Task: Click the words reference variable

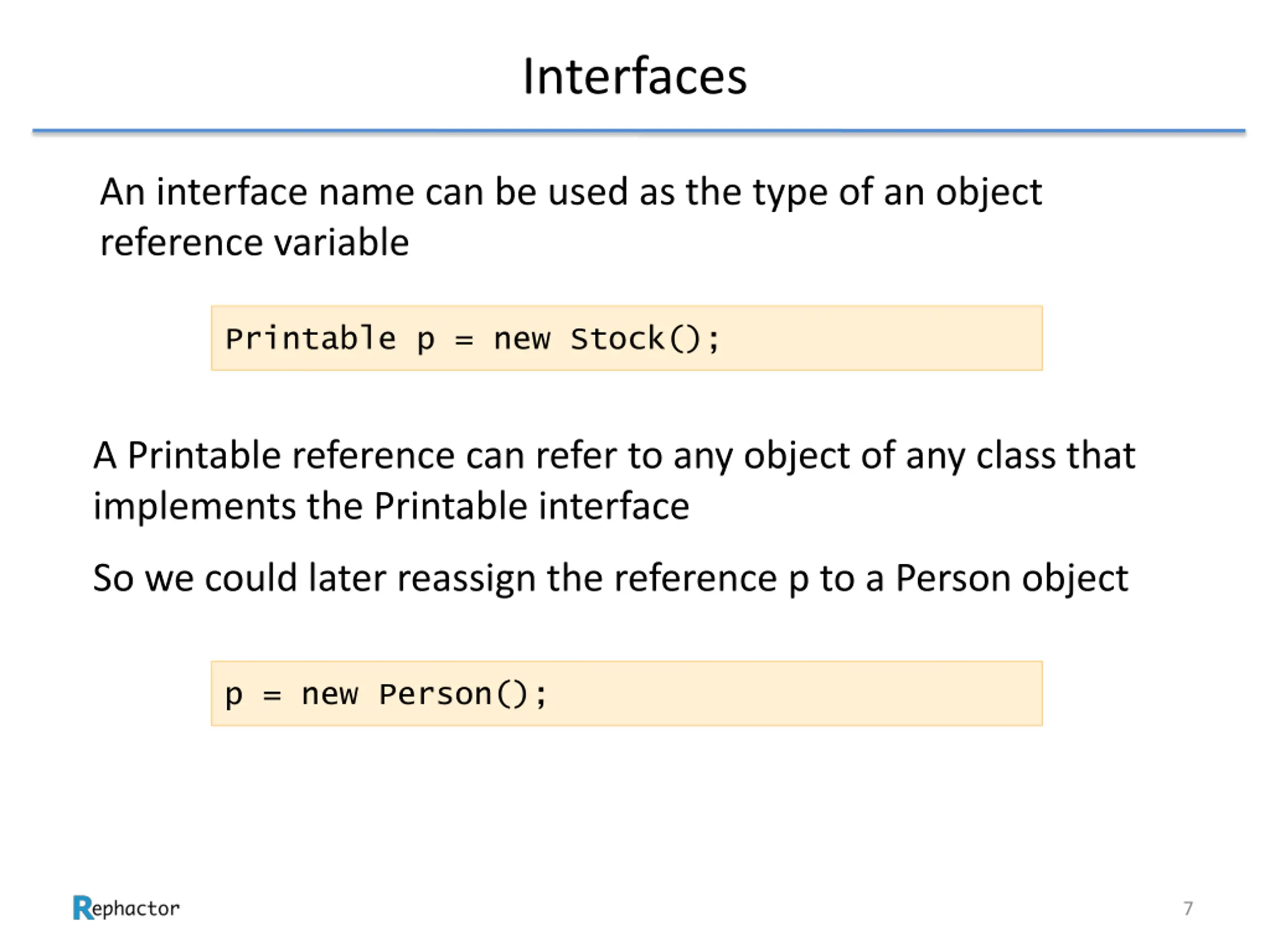Action: pos(254,241)
